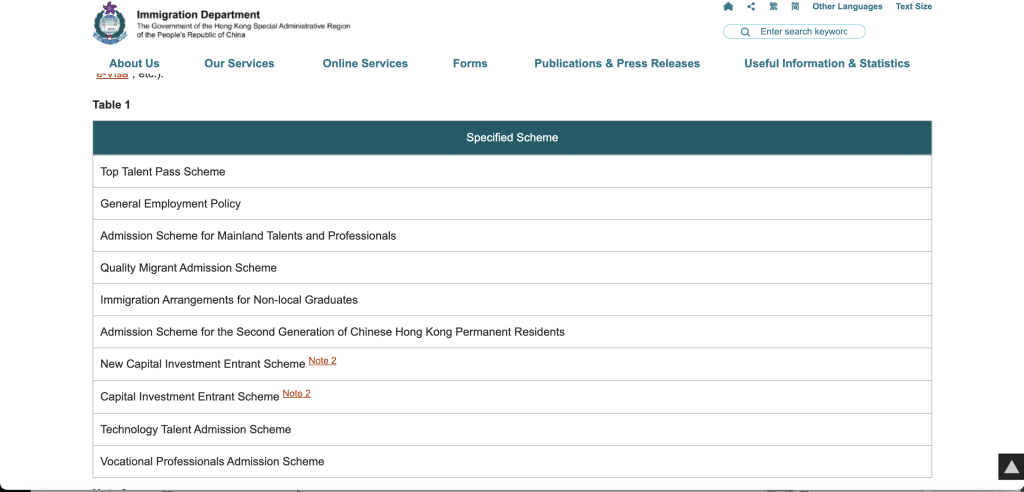Click the e-Visa link above Table 1

pyautogui.click(x=112, y=77)
